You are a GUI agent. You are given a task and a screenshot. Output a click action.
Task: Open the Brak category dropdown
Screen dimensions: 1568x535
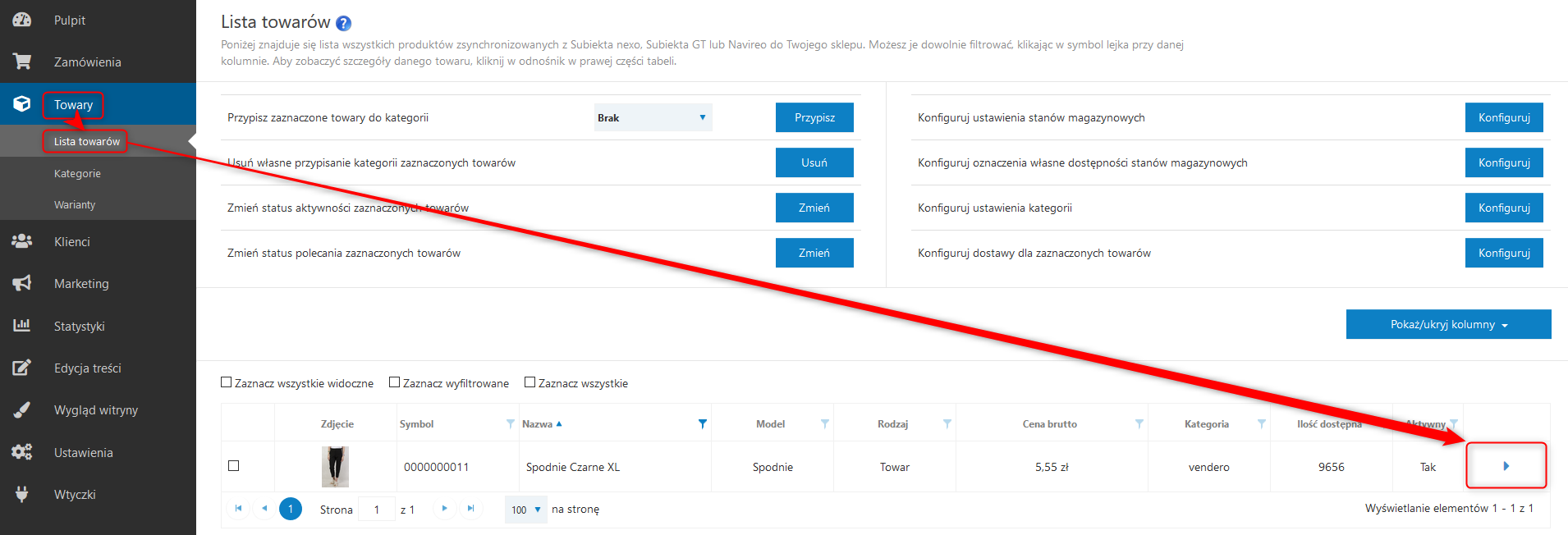[653, 117]
